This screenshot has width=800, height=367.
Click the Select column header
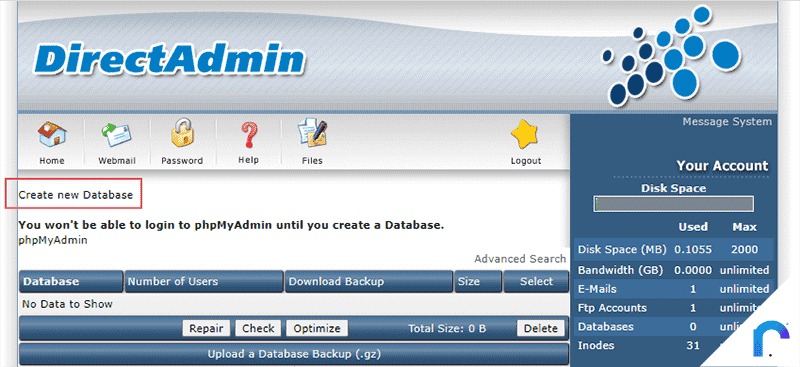point(536,281)
